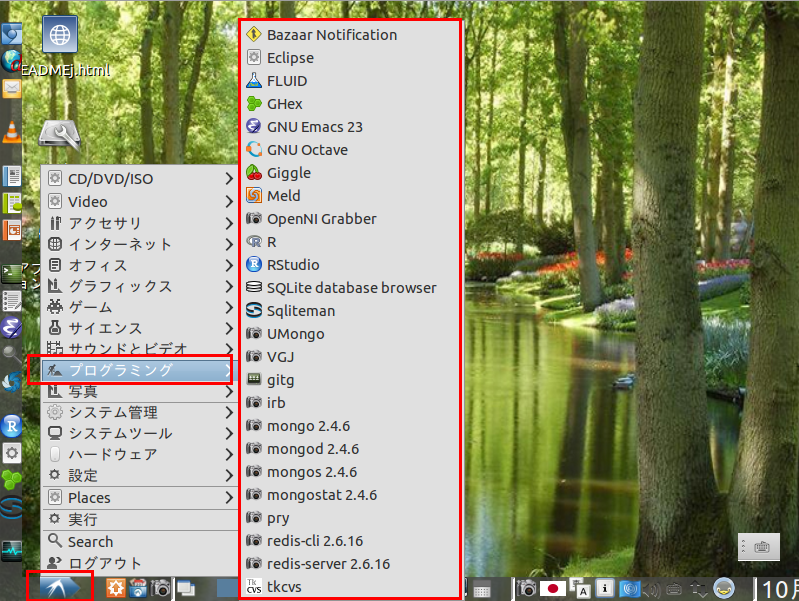Open the ハードウェア category
The height and width of the screenshot is (601, 799).
click(x=139, y=454)
